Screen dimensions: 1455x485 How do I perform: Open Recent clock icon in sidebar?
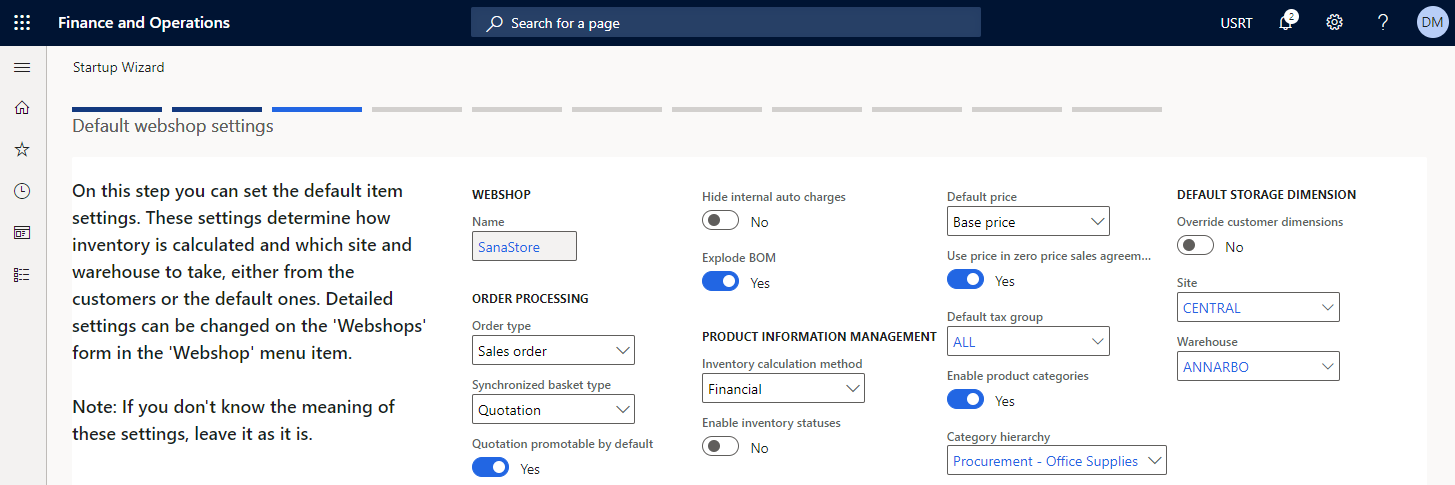coord(22,191)
